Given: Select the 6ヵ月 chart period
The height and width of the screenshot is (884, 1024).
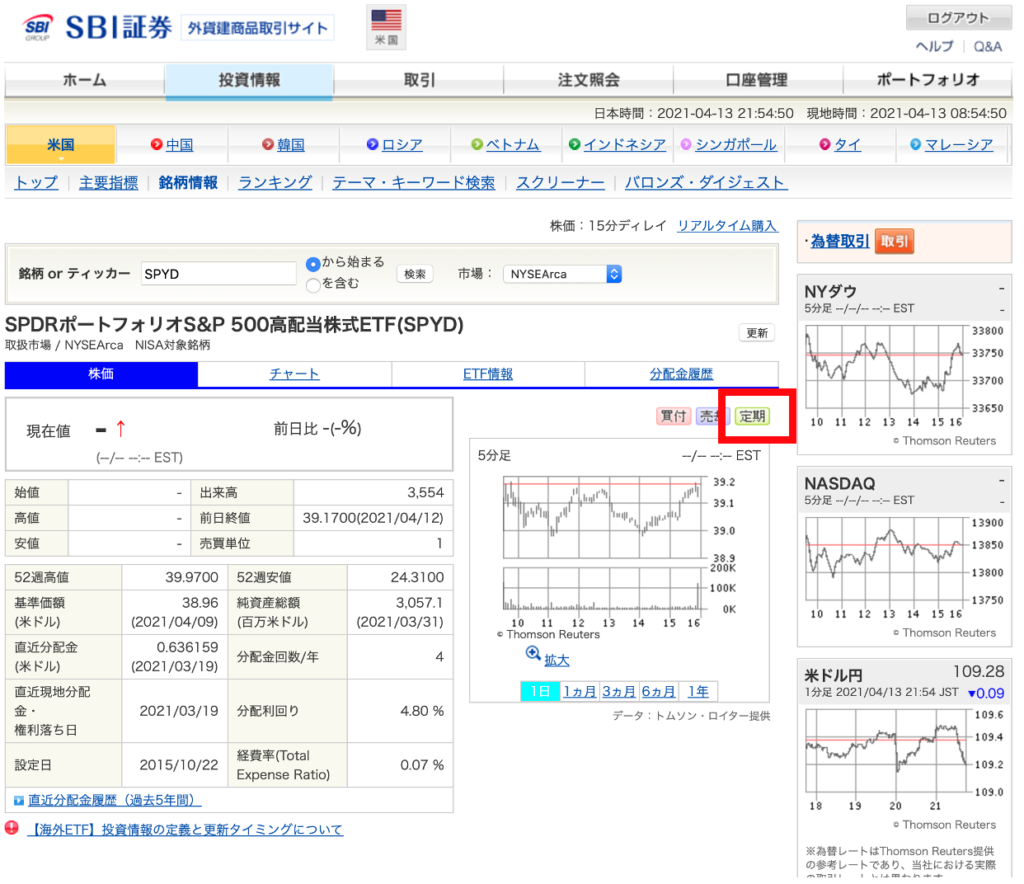Looking at the screenshot, I should click(659, 691).
